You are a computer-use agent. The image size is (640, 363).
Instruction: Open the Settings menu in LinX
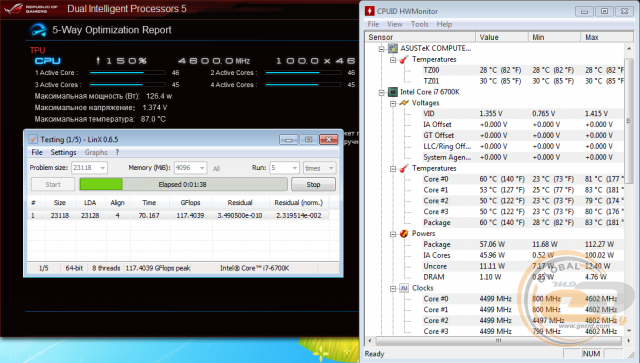63,152
